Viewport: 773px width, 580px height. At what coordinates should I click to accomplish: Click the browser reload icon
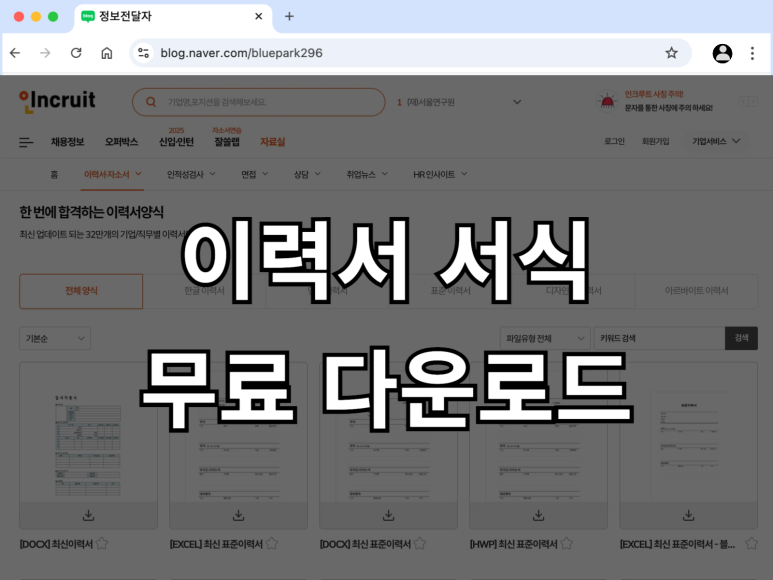point(76,53)
